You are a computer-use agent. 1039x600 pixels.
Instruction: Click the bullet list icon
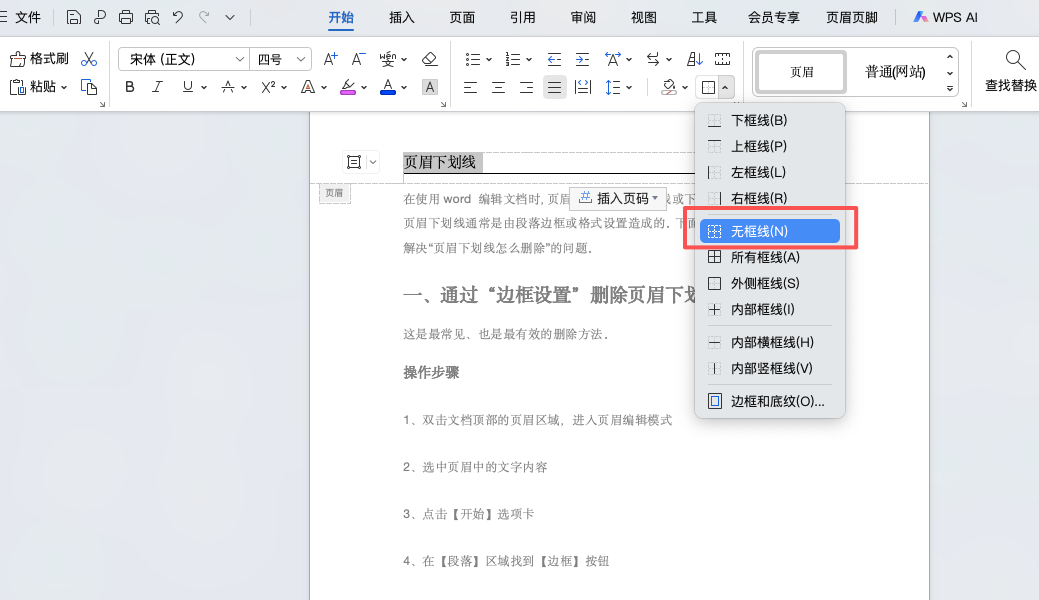(x=474, y=58)
